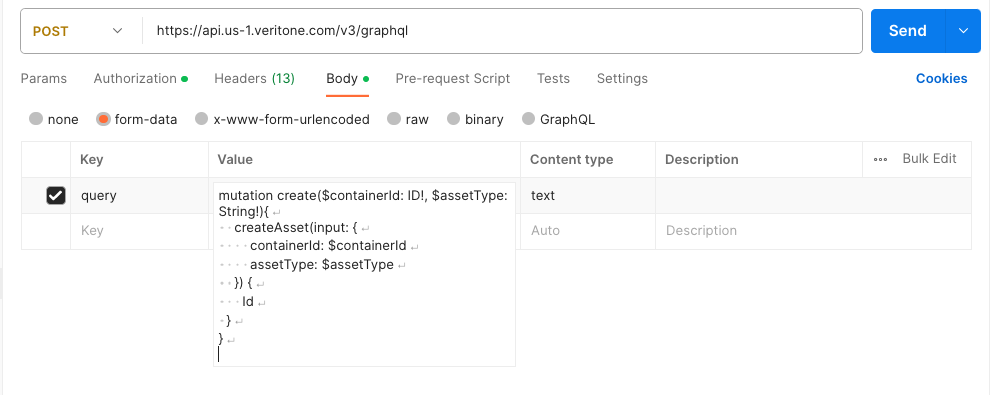Viewport: 990px width, 395px height.
Task: Switch to the Authorization tab
Action: pyautogui.click(x=141, y=79)
